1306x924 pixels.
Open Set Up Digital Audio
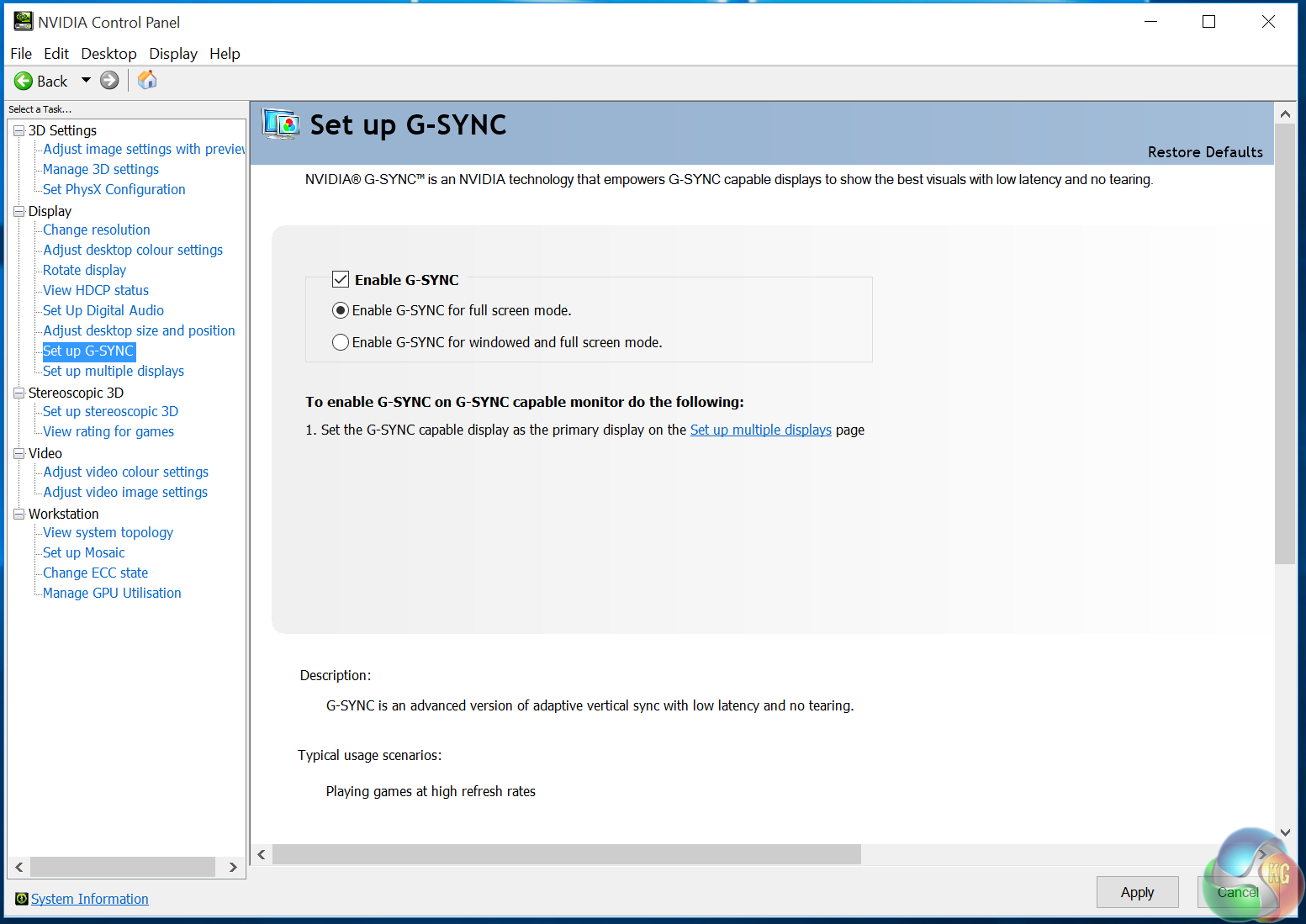(103, 310)
